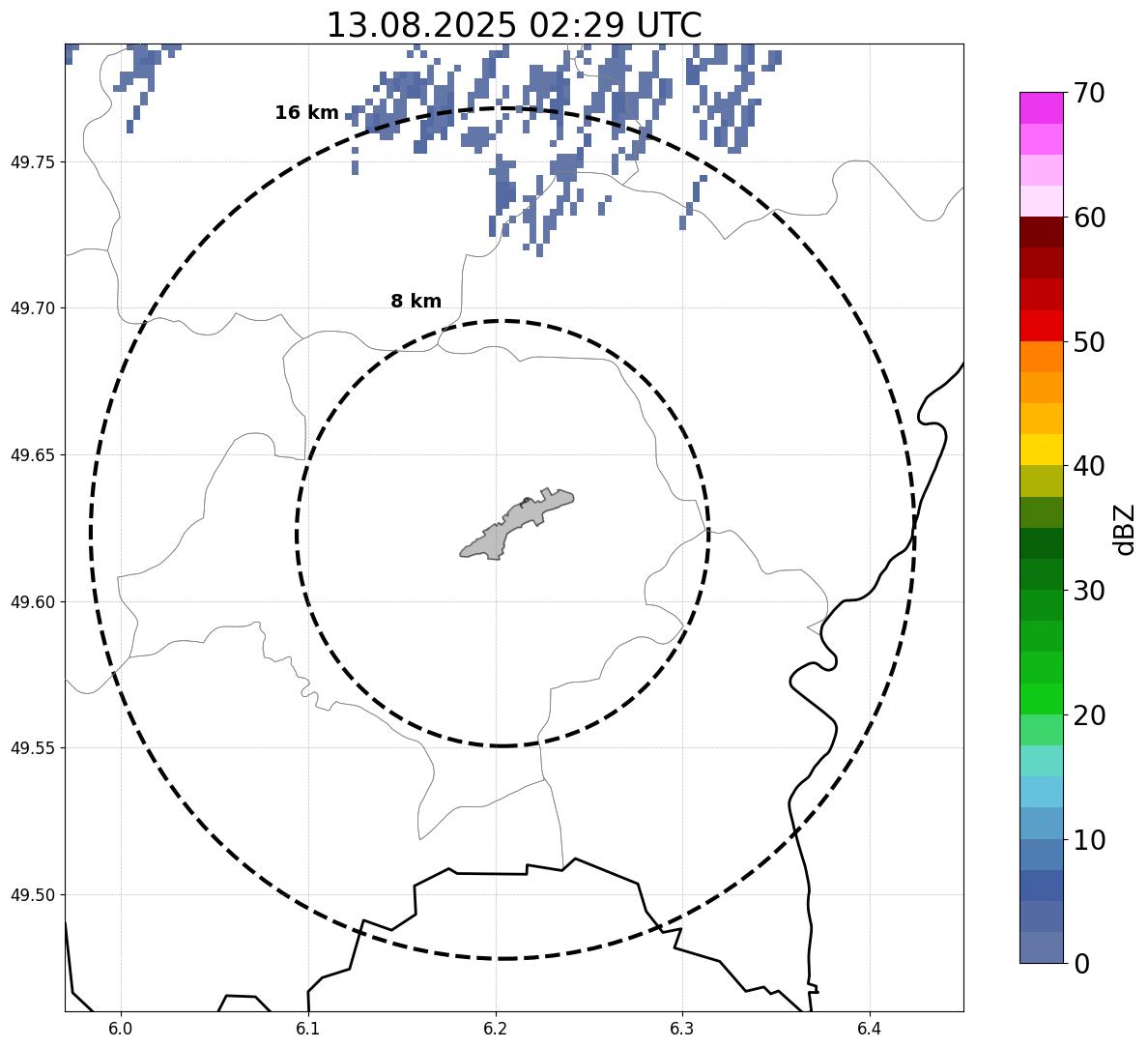Click the light blue swatch just above 10 dBZ
Viewport: 1148px width, 1048px height.
1042,823
